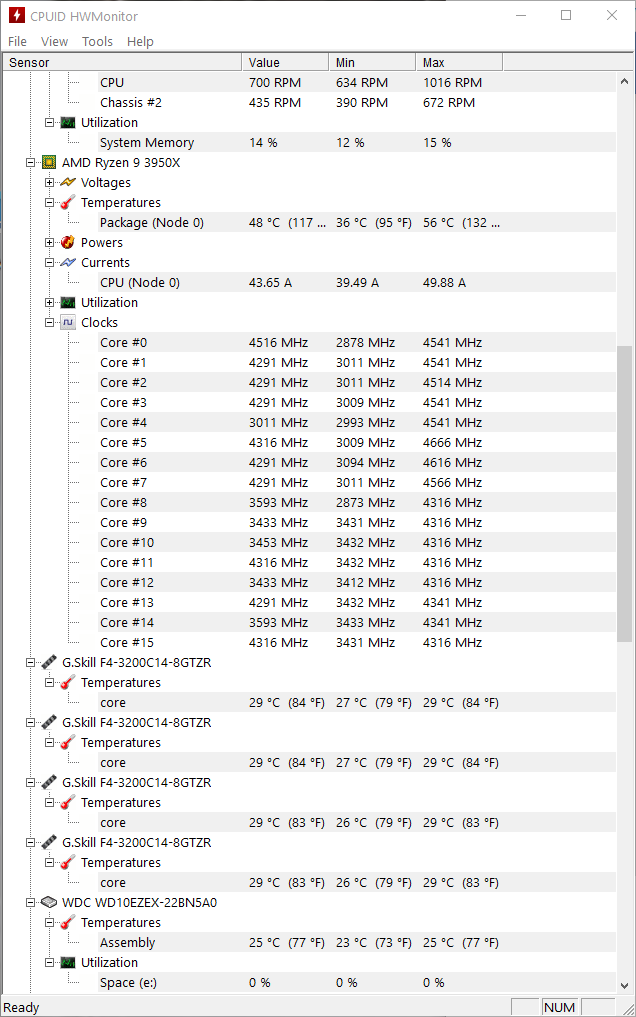Screen dimensions: 636x1017
Task: Collapse the first G.Skill F4-3200C14-8GTZR node
Action: (x=30, y=663)
